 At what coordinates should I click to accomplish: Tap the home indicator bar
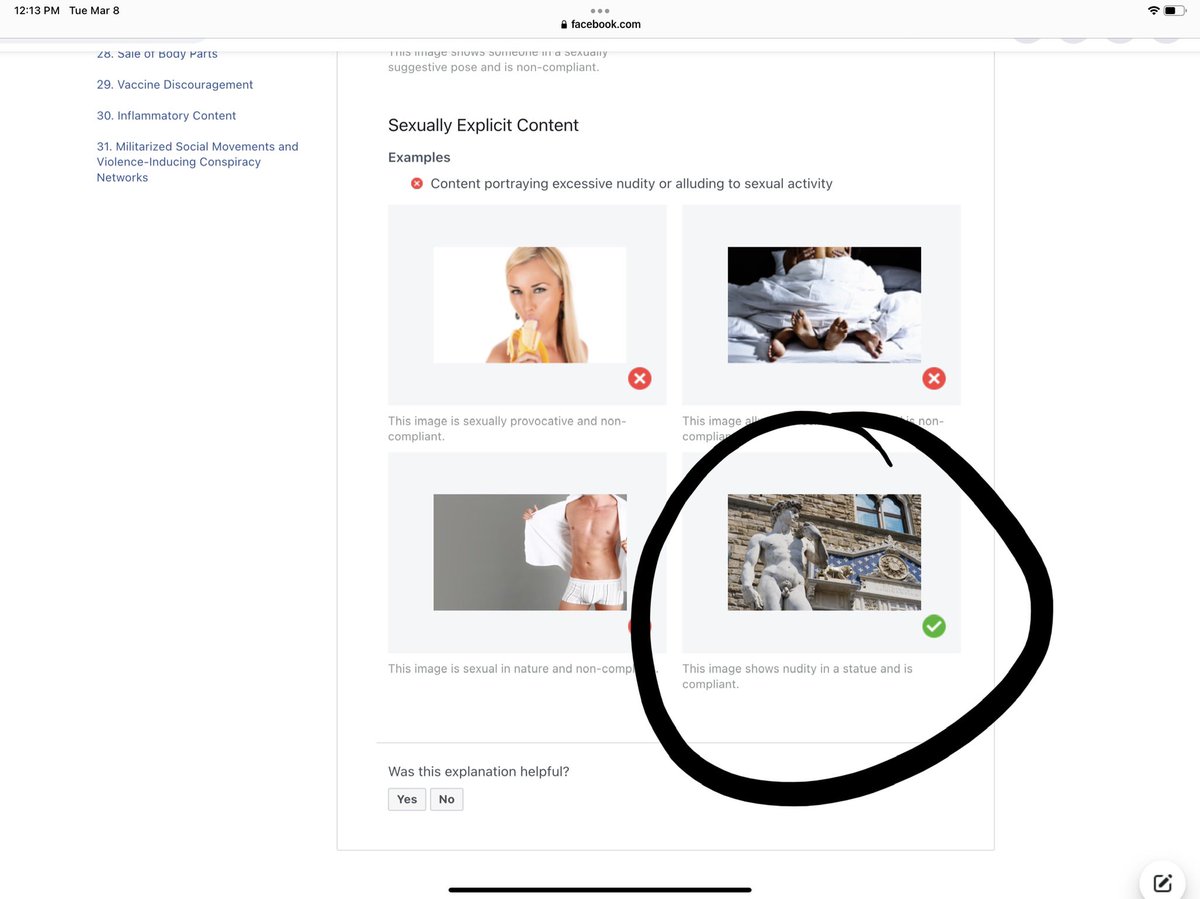[600, 889]
